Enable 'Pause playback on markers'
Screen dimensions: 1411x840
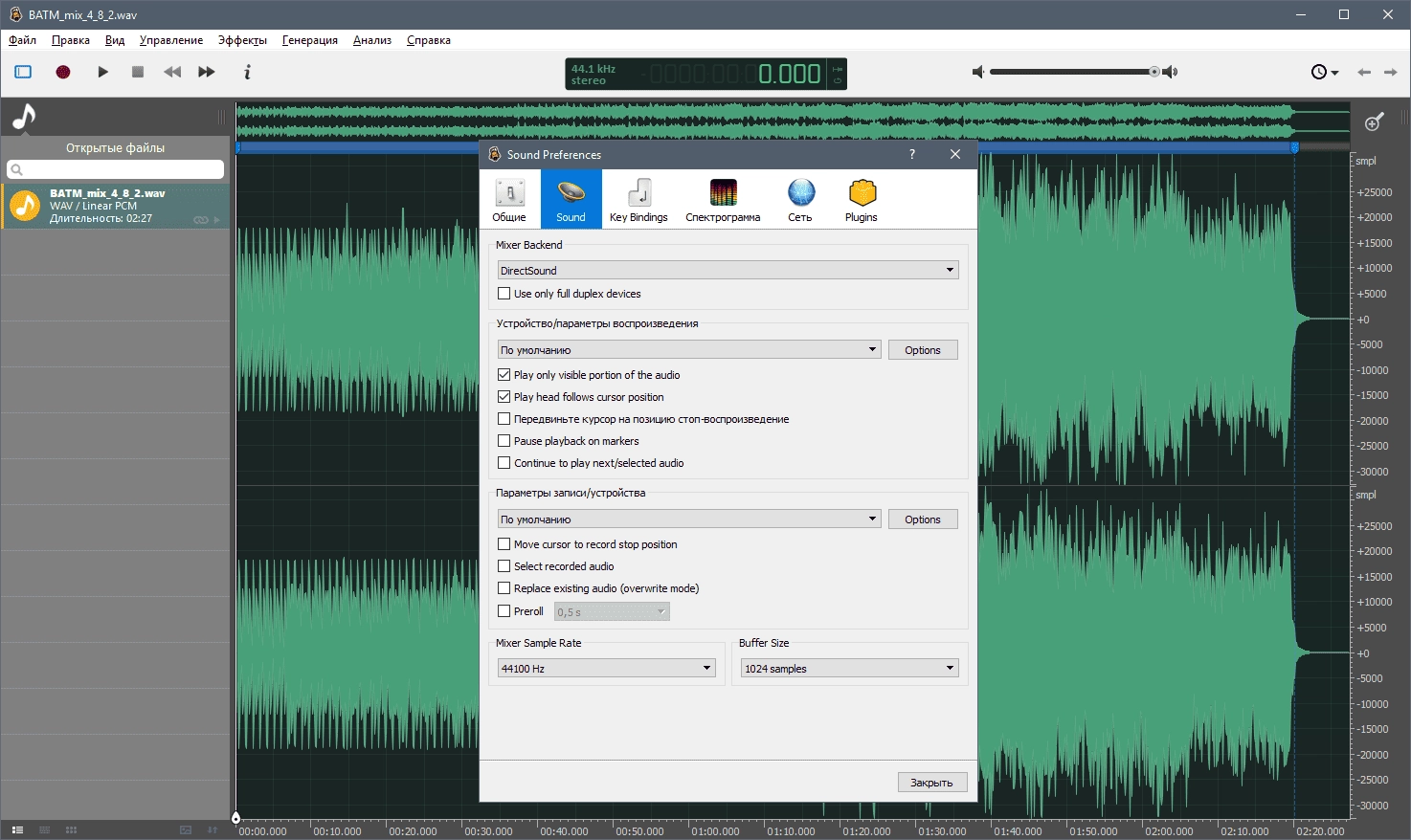504,441
